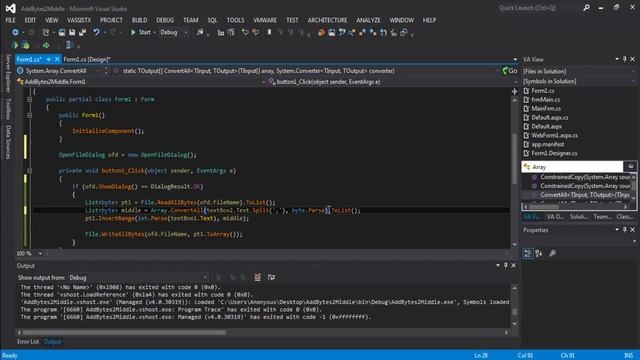This screenshot has height=360, width=640.
Task: Click the editor split plus icon above scrollbar
Action: pos(514,91)
